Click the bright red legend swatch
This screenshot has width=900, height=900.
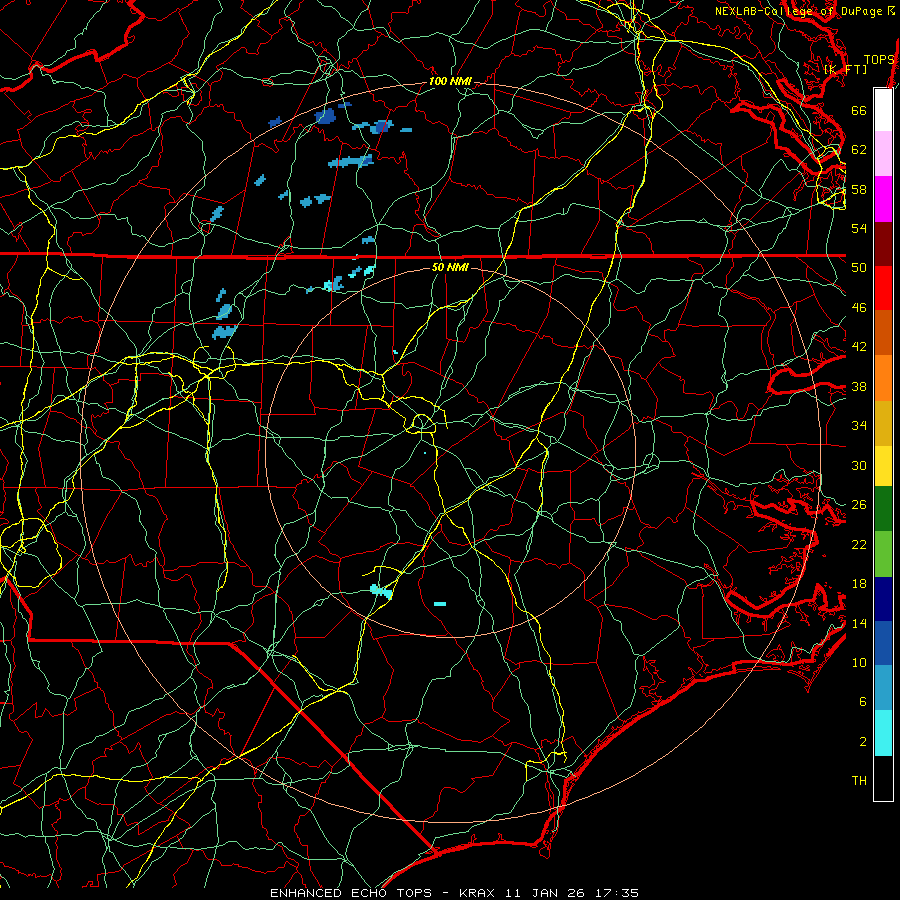tap(883, 289)
